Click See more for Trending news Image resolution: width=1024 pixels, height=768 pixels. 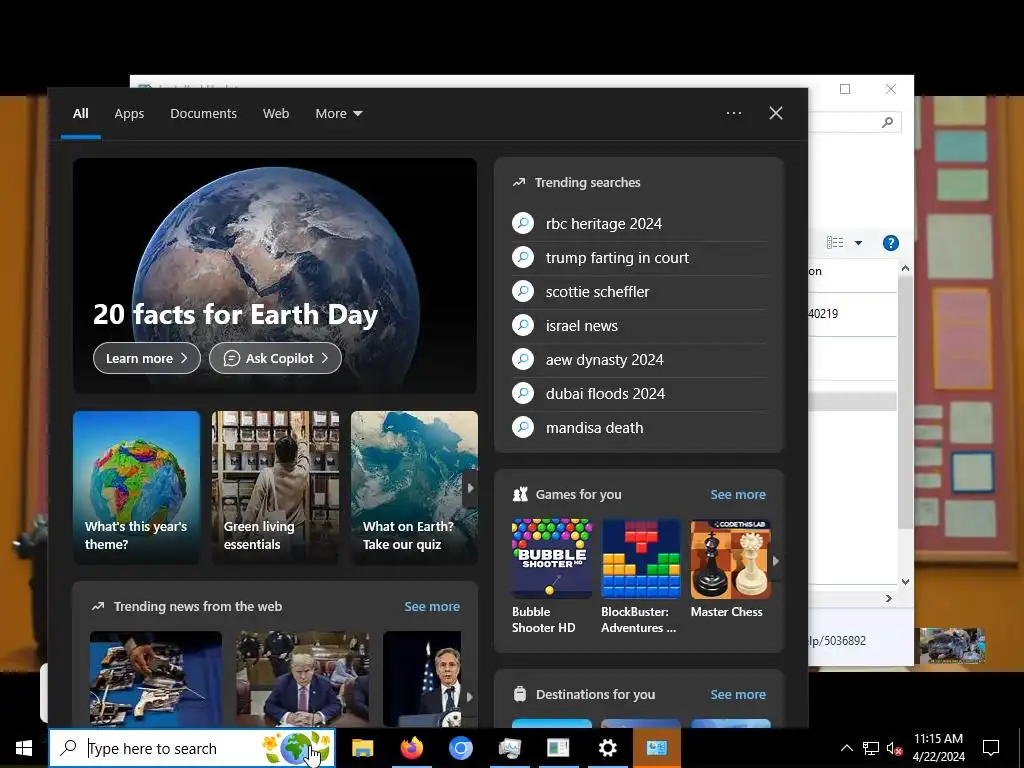pos(432,607)
